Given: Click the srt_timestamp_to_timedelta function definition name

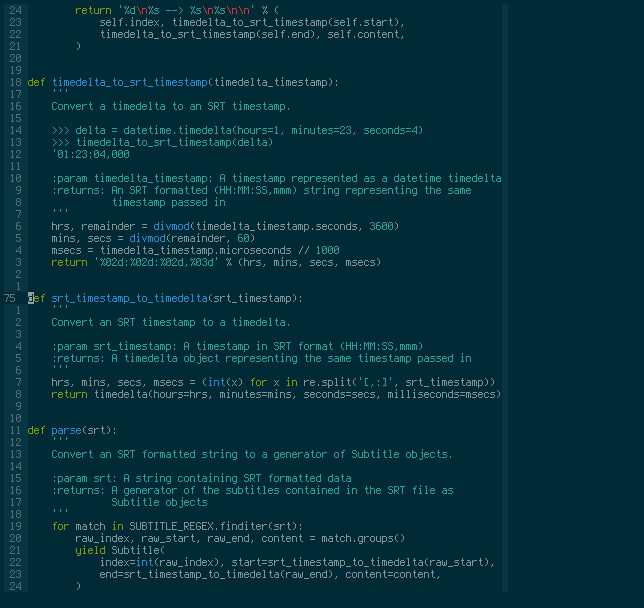Looking at the screenshot, I should pos(129,298).
